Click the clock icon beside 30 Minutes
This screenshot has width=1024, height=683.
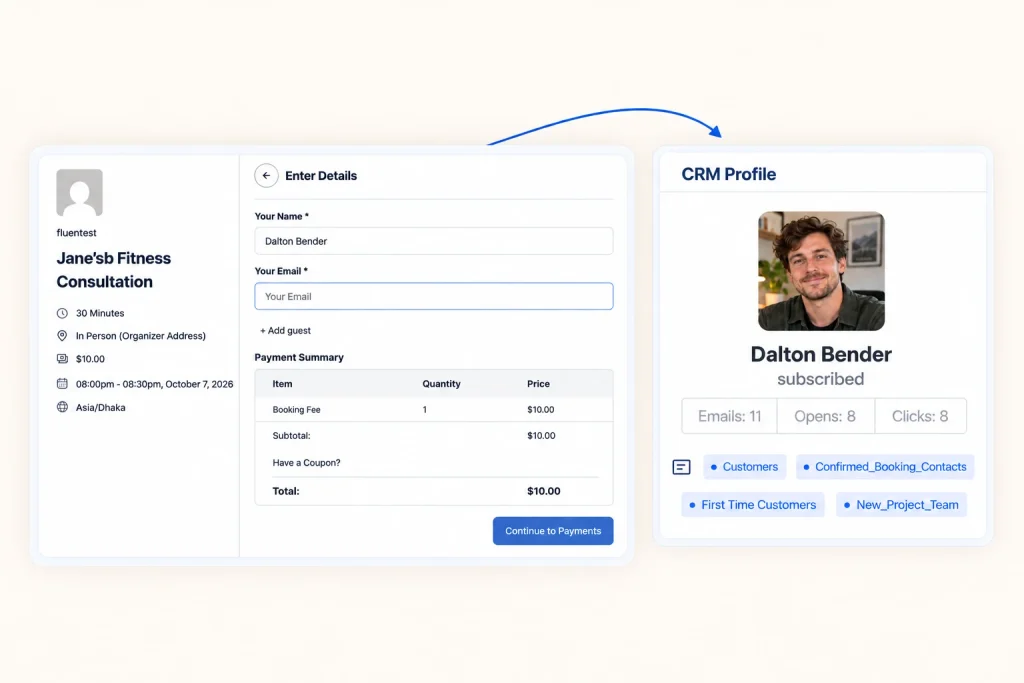click(62, 313)
